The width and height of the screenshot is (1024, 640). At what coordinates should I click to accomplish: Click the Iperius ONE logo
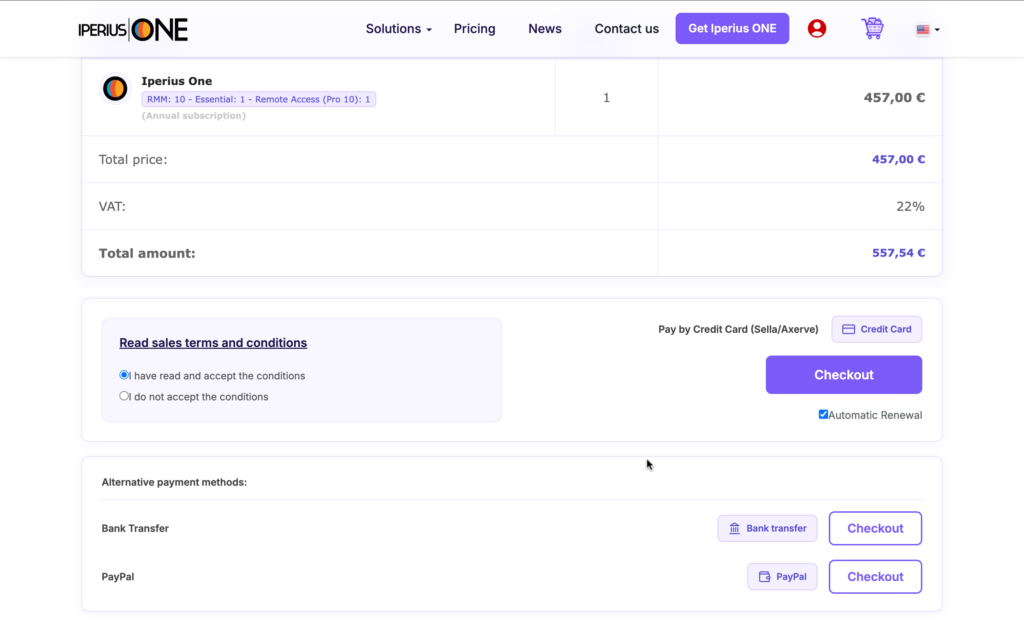133,29
